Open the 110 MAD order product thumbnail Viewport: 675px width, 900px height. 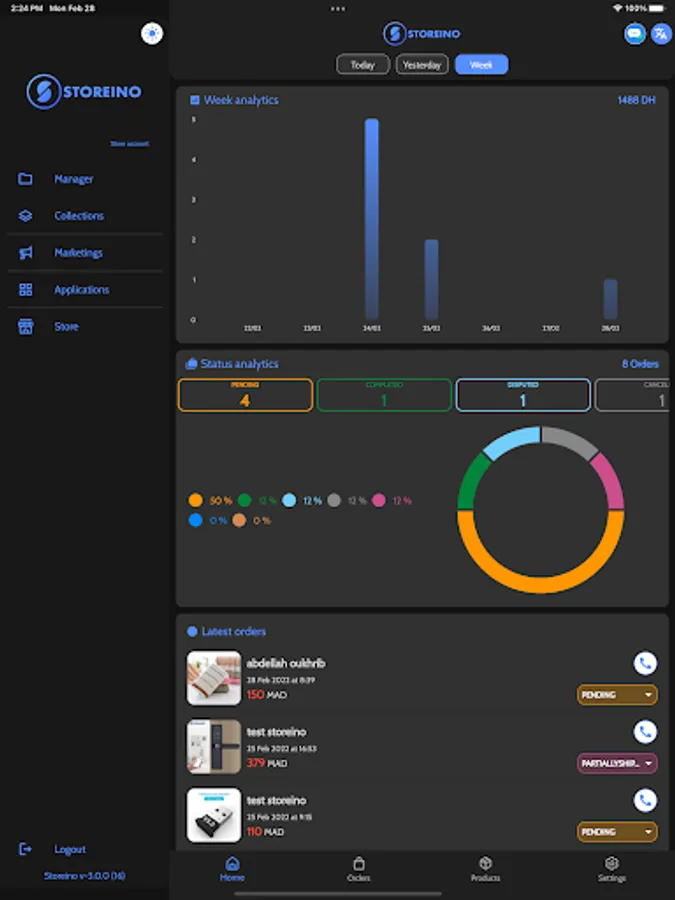click(x=214, y=815)
